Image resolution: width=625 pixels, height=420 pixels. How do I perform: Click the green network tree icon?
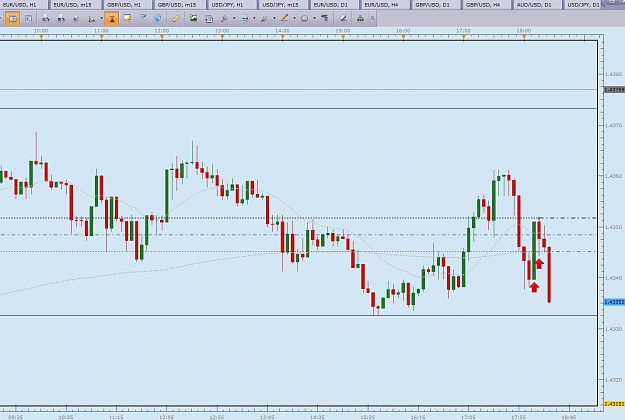click(360, 19)
